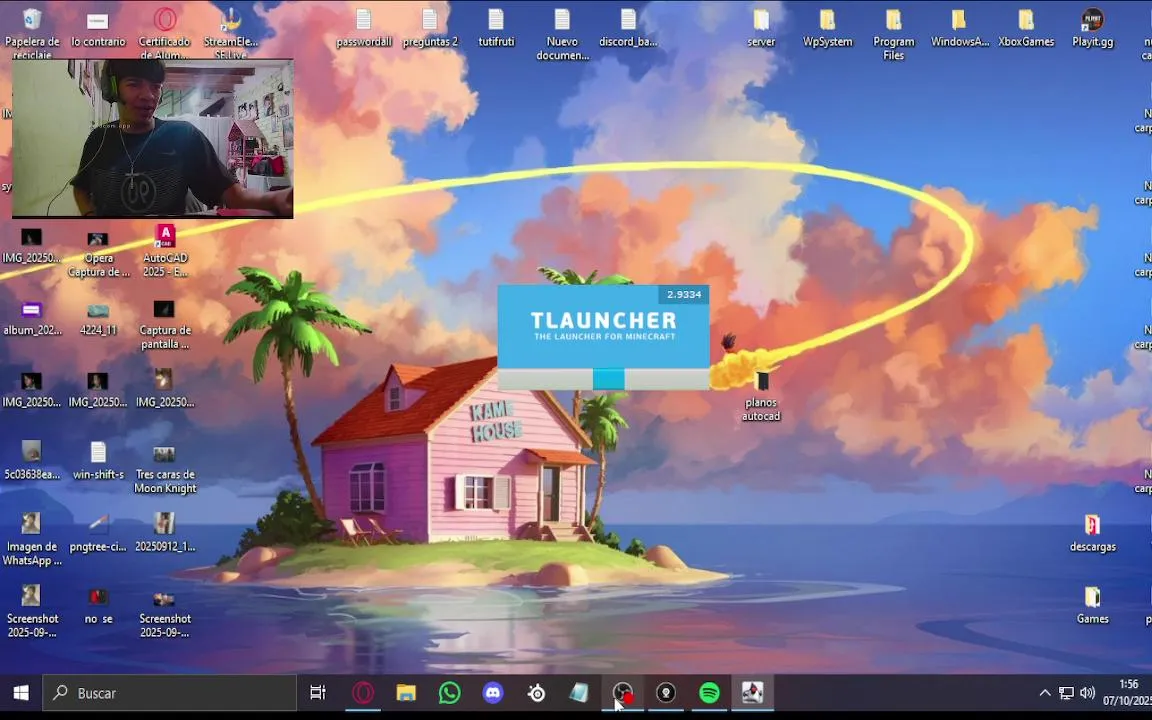This screenshot has width=1152, height=720.
Task: Open the 'planos autocad' folder
Action: 761,397
